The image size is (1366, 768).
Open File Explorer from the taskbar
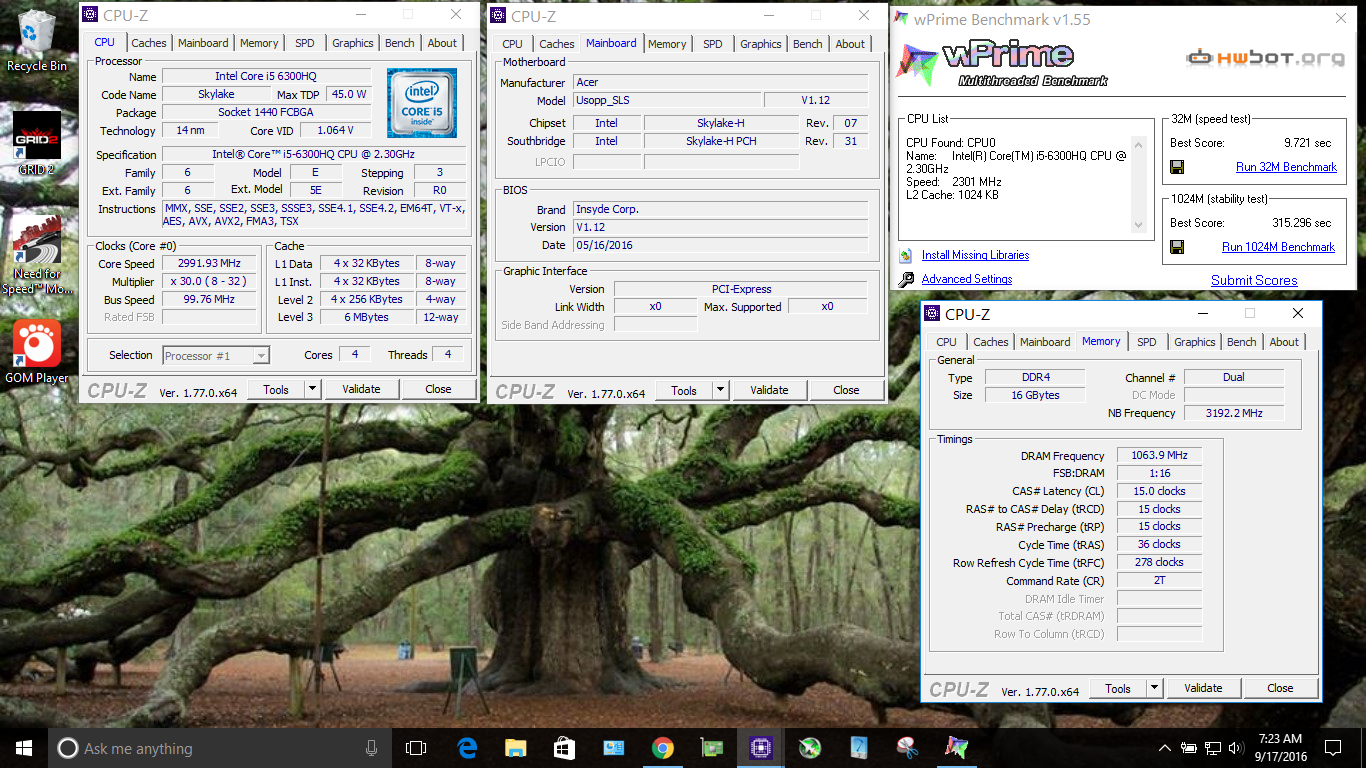tap(515, 748)
